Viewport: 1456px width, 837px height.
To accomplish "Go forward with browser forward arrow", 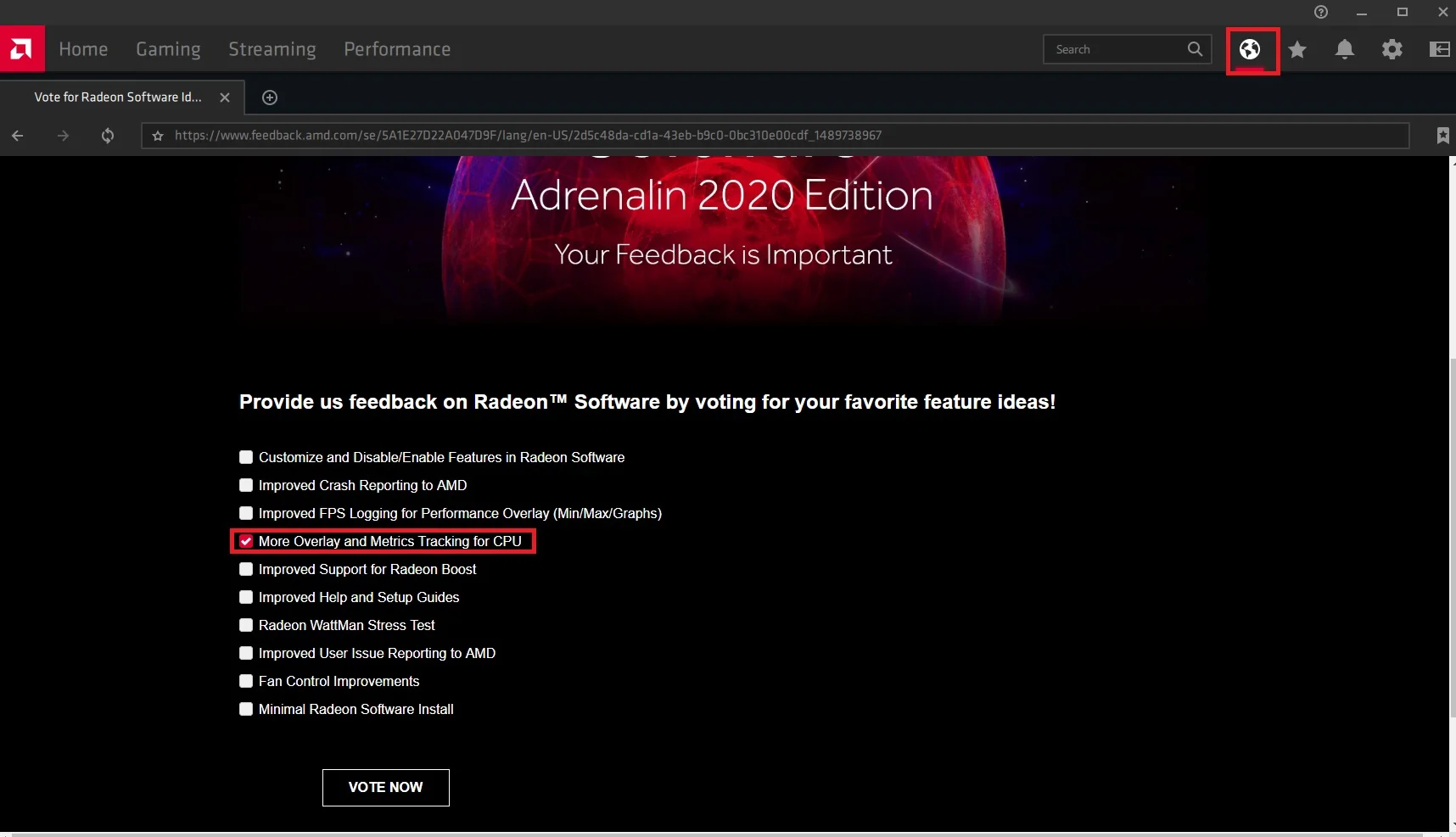I will pos(63,136).
